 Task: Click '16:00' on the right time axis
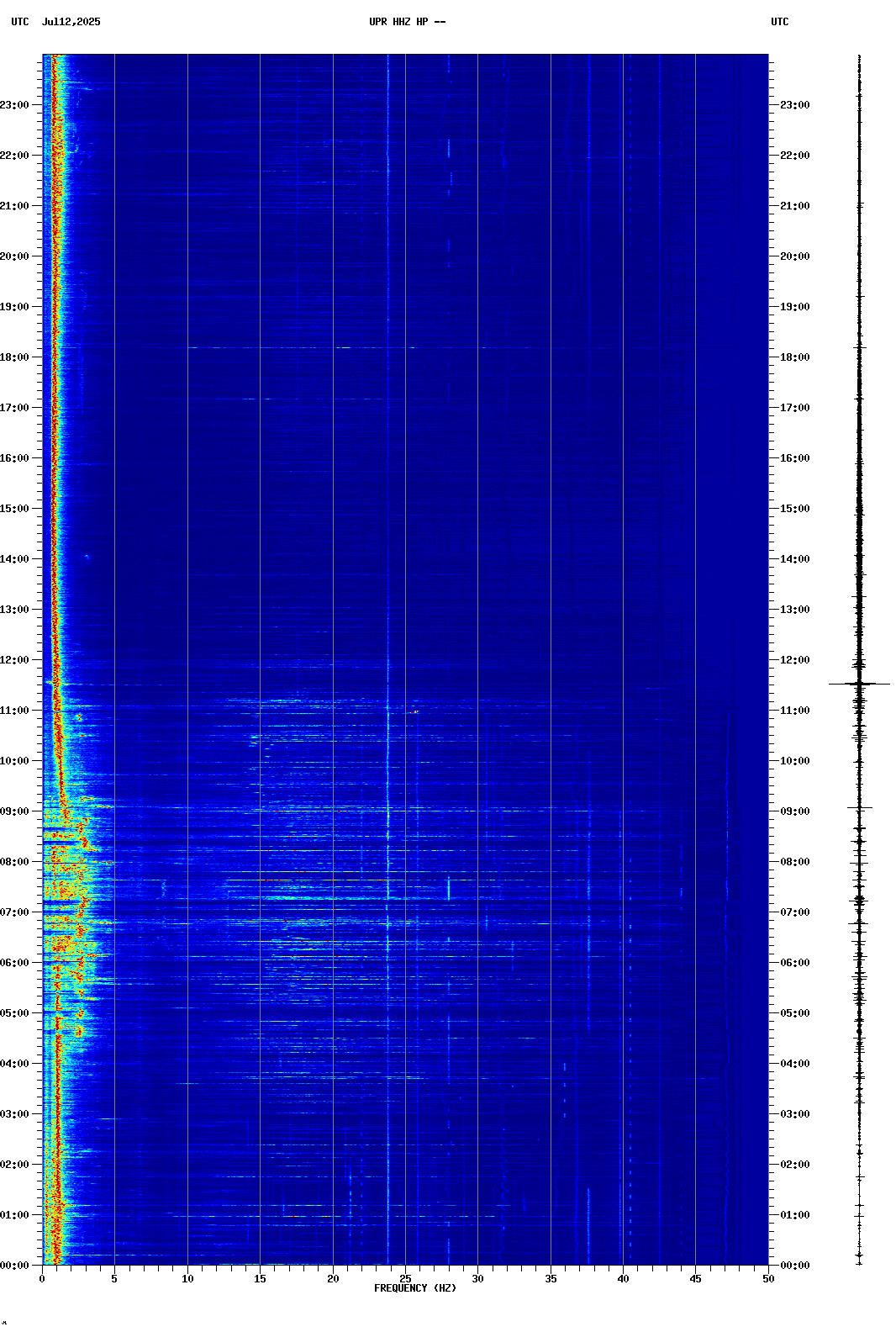[x=795, y=458]
